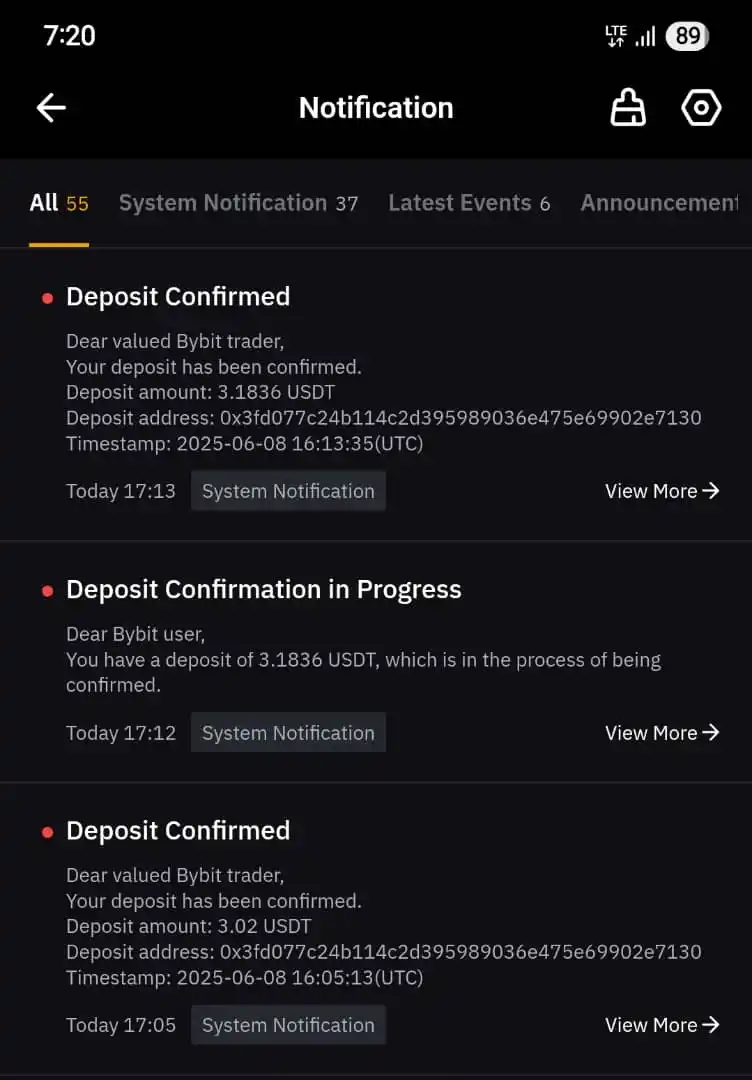
Task: View More for 3.1836 USDT confirmed deposit
Action: click(662, 491)
